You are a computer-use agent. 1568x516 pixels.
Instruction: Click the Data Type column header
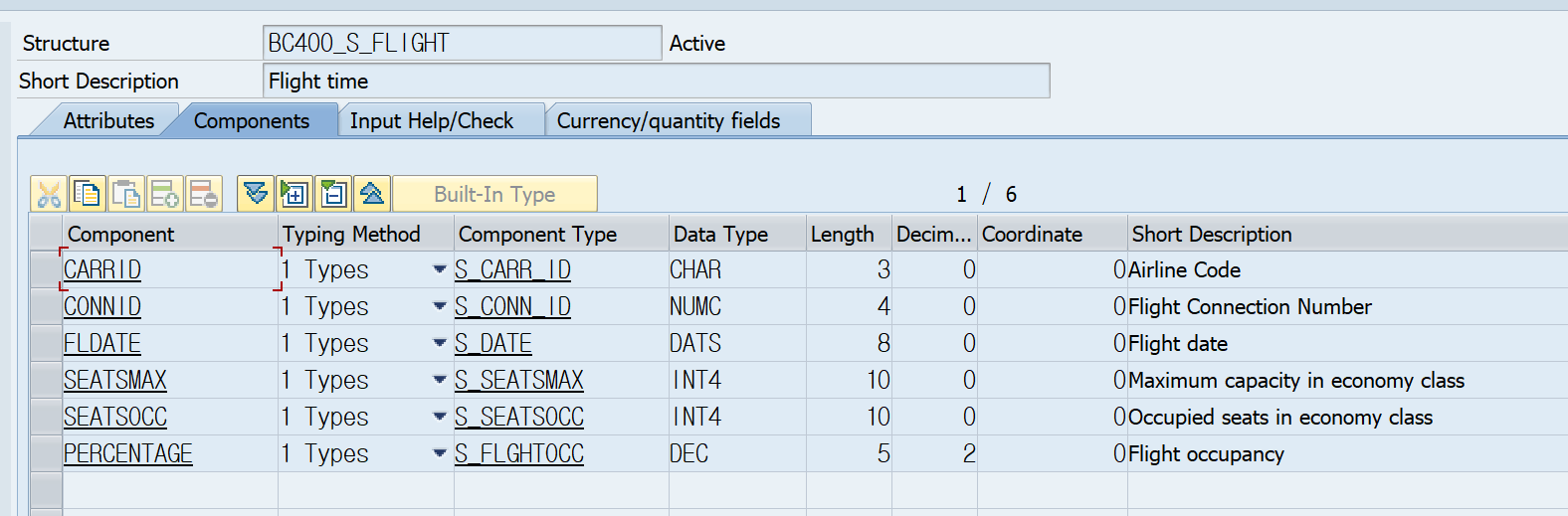pos(737,234)
